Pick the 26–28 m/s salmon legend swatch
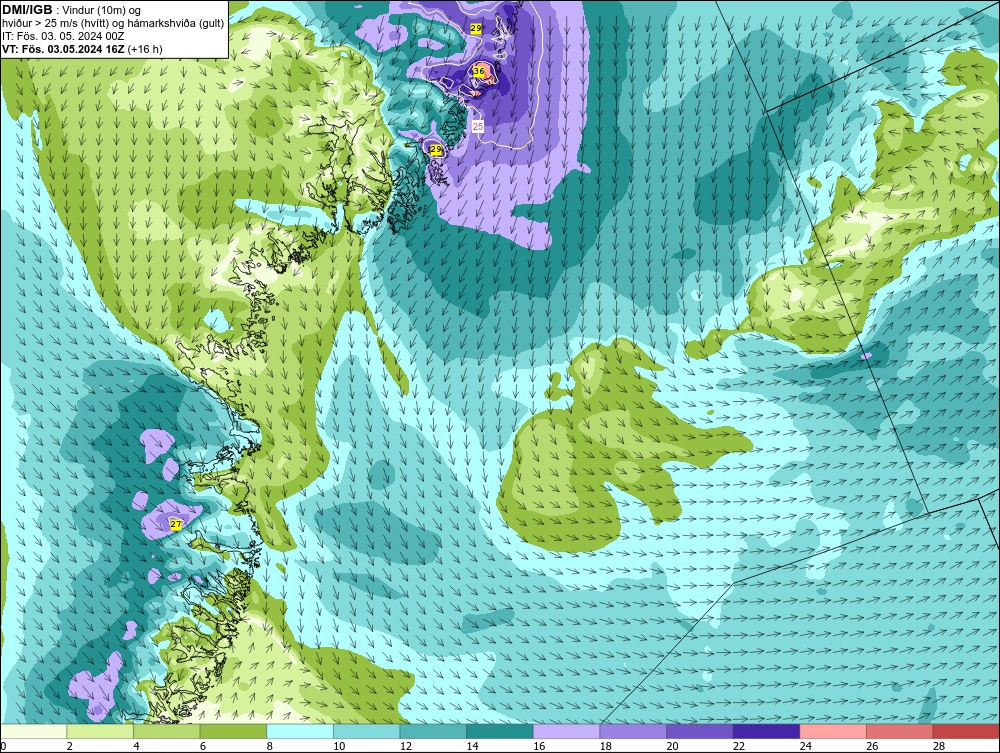1000x753 pixels. 900,731
